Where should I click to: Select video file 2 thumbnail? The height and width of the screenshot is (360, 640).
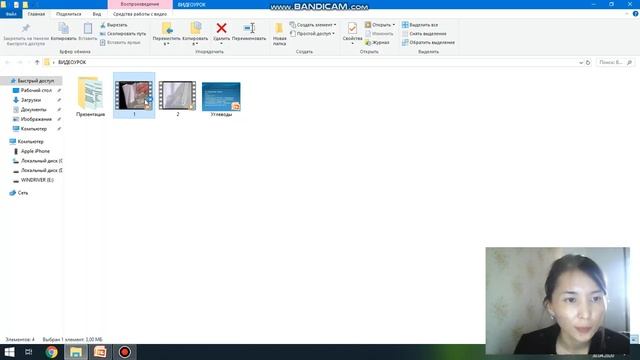(x=178, y=96)
